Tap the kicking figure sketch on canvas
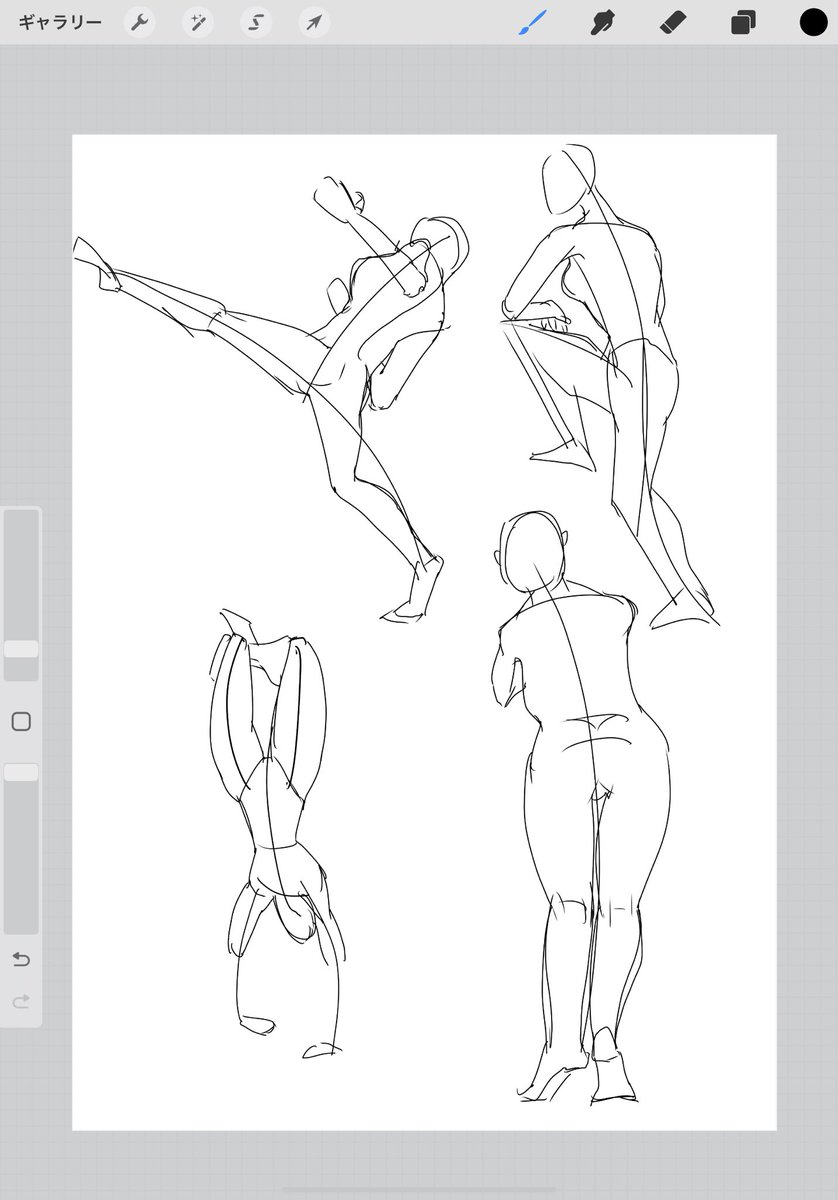 coord(272,400)
